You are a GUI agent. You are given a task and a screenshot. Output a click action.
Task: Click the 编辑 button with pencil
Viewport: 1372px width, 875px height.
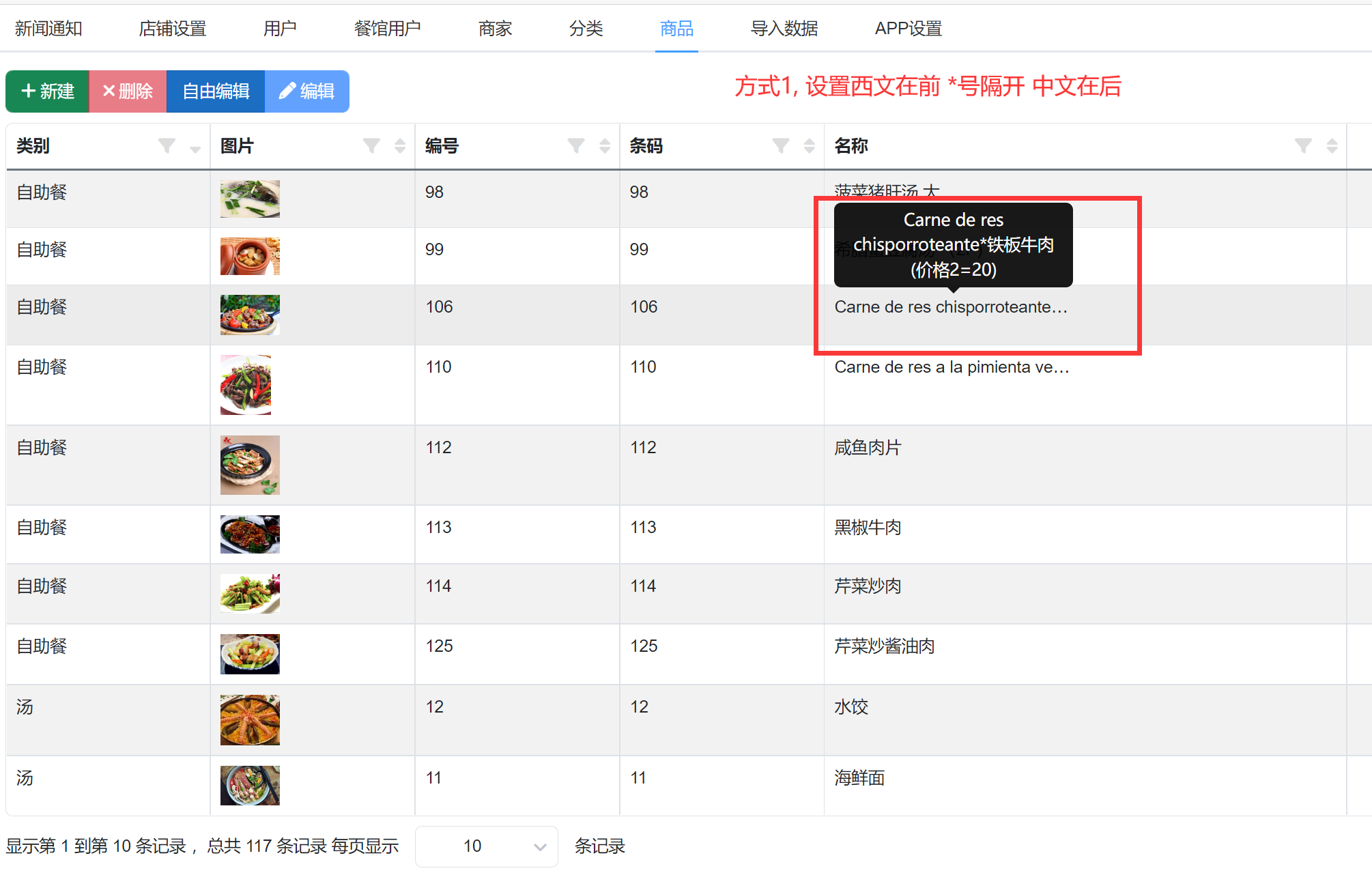[x=307, y=91]
